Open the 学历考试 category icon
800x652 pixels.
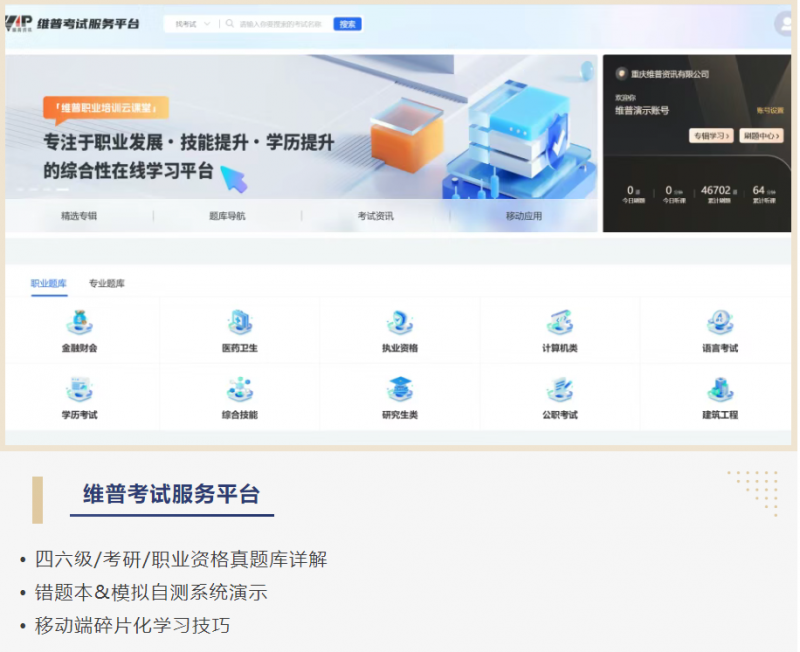[x=79, y=389]
